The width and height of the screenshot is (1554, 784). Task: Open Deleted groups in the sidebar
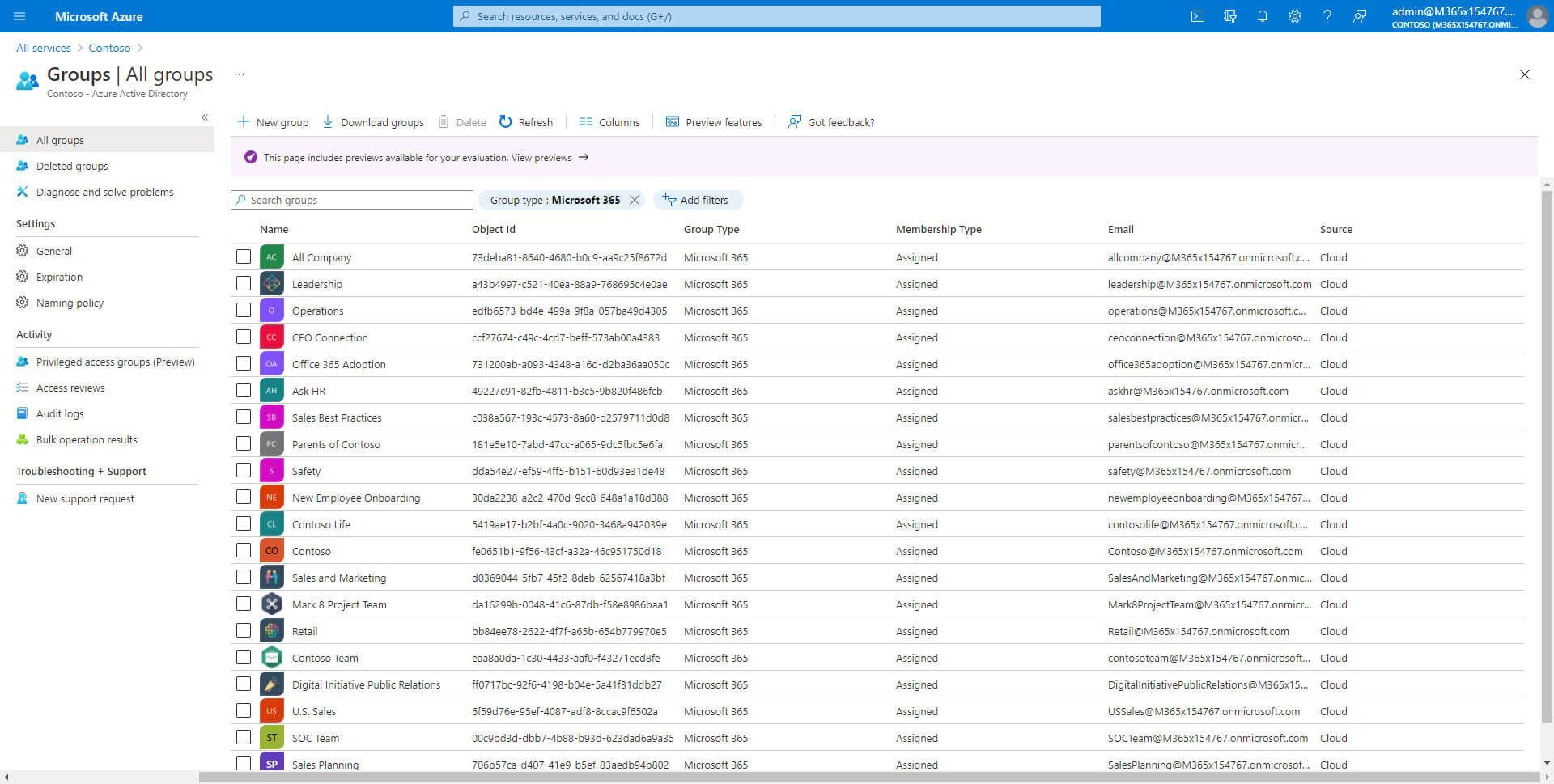72,166
